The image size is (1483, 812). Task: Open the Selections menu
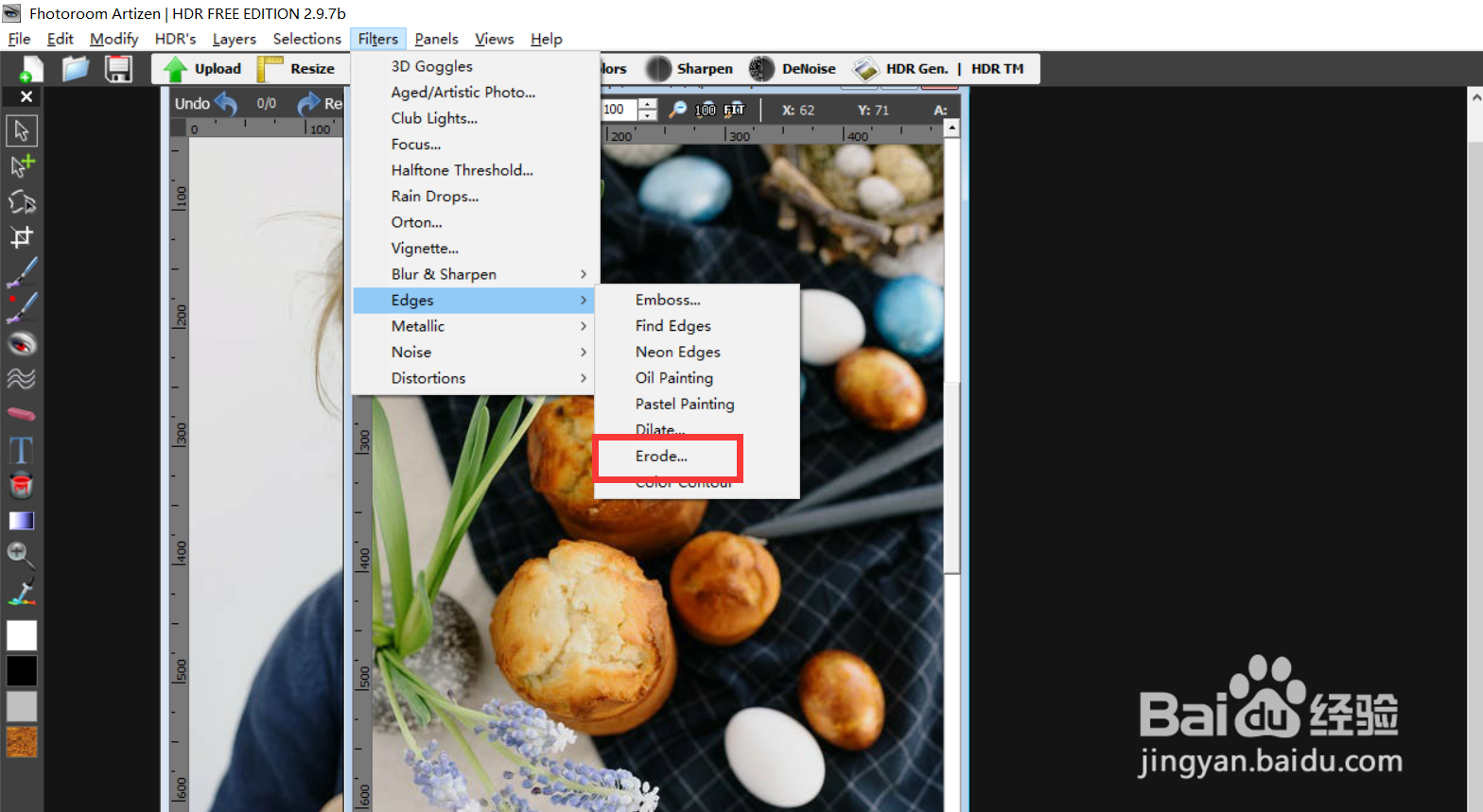[x=306, y=39]
